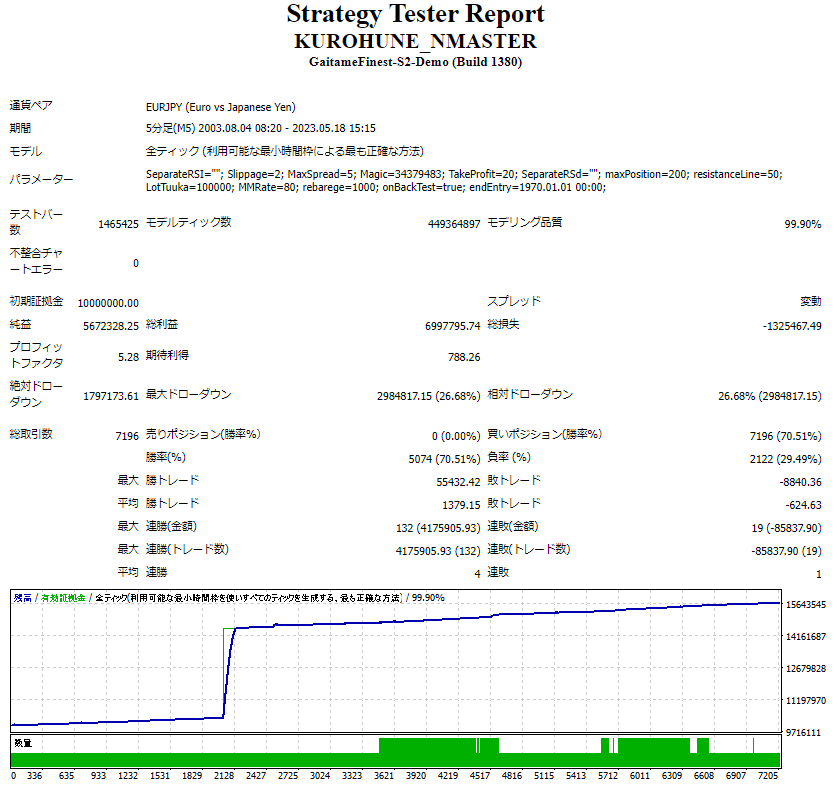Viewport: 838px width, 788px height.
Task: Click the 売りポジション(勝率%) label
Action: click(203, 434)
